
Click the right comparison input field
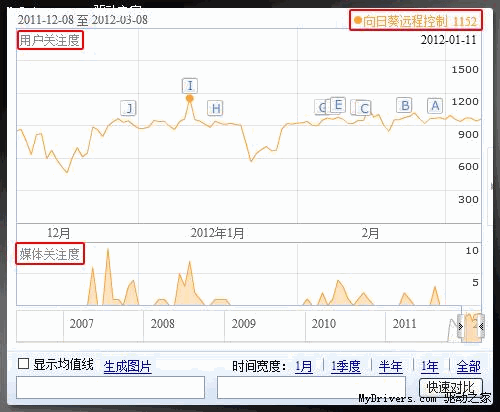point(311,387)
